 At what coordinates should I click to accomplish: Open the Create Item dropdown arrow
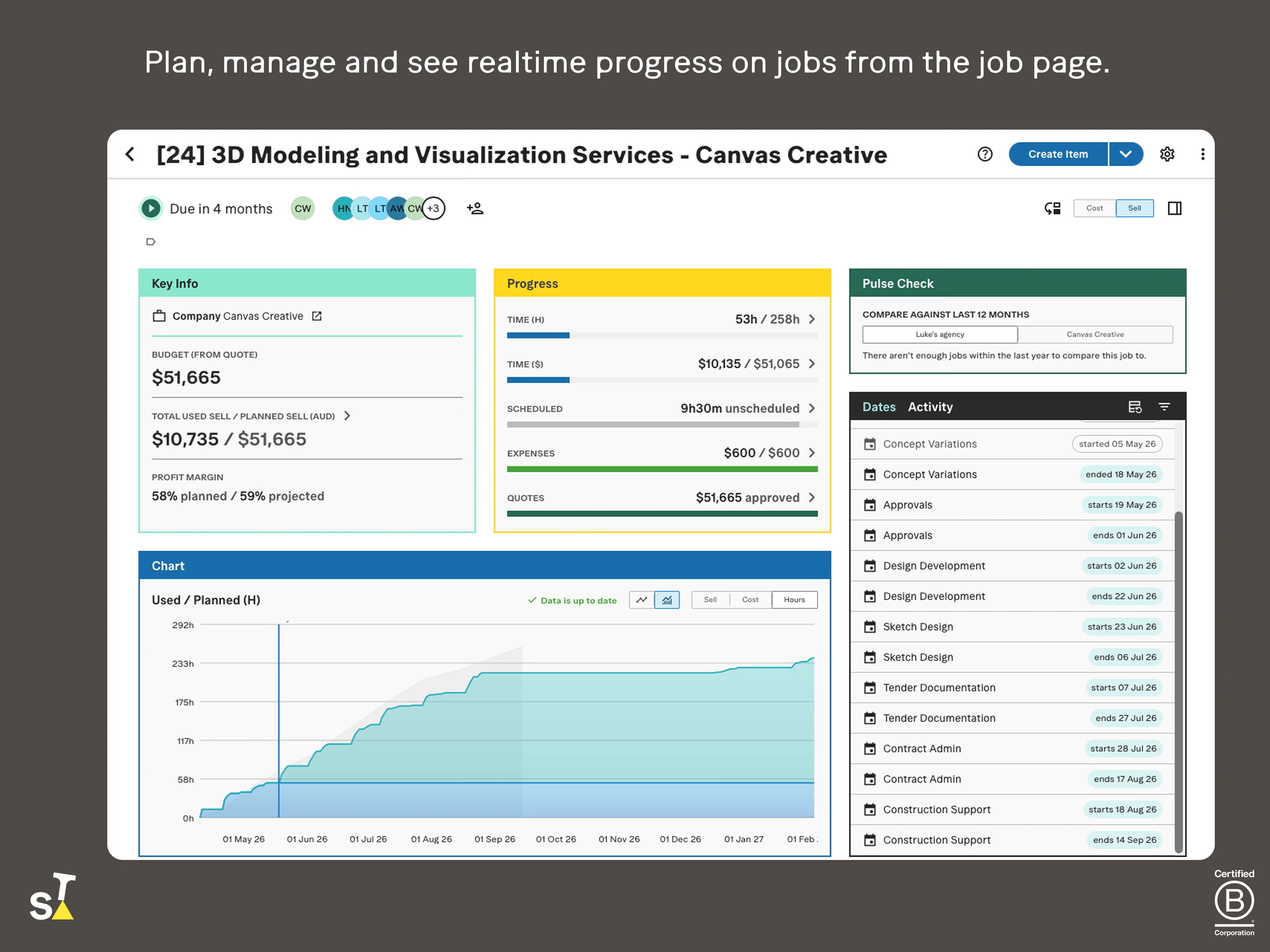coord(1125,154)
